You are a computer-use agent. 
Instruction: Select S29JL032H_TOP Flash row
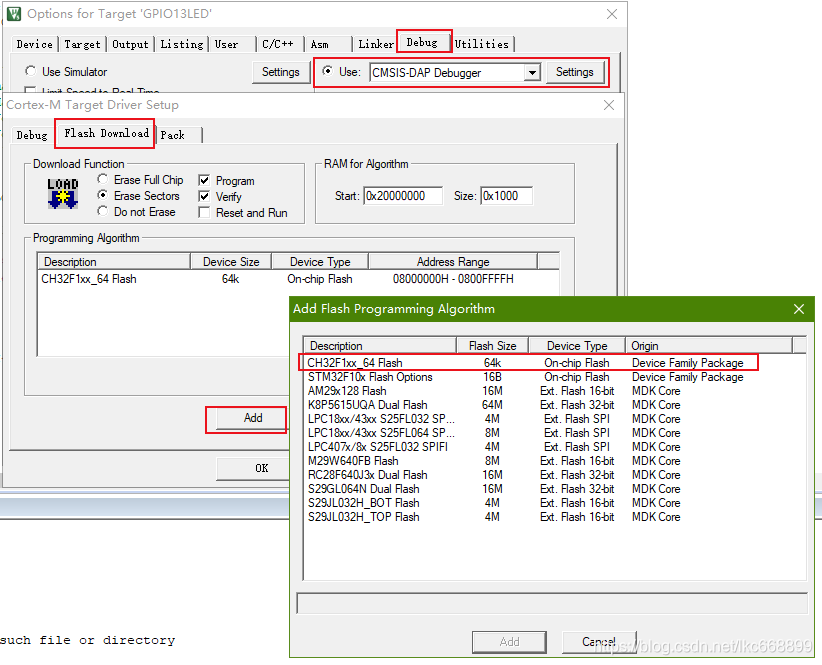[555, 517]
